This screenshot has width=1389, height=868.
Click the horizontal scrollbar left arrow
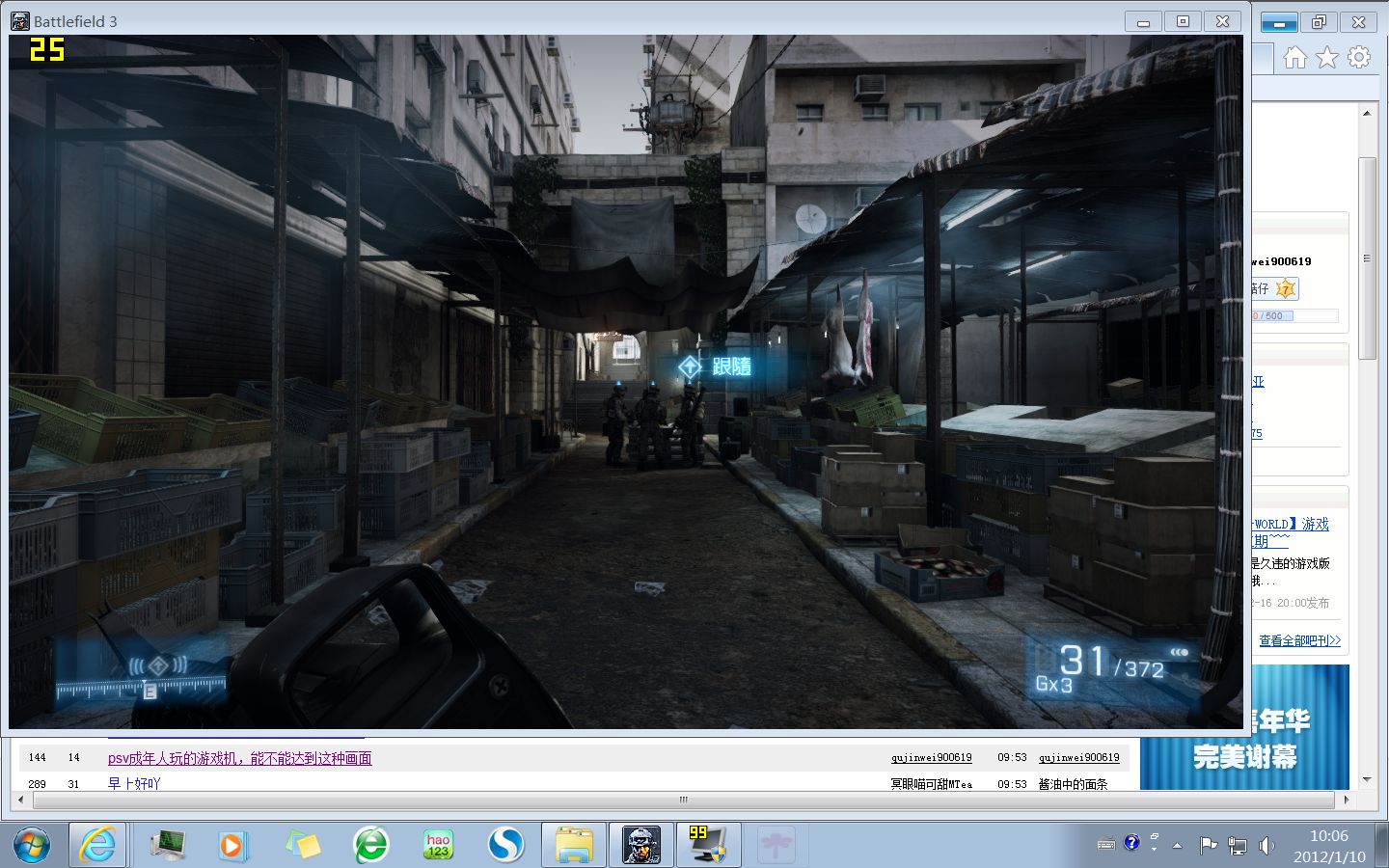pos(20,800)
